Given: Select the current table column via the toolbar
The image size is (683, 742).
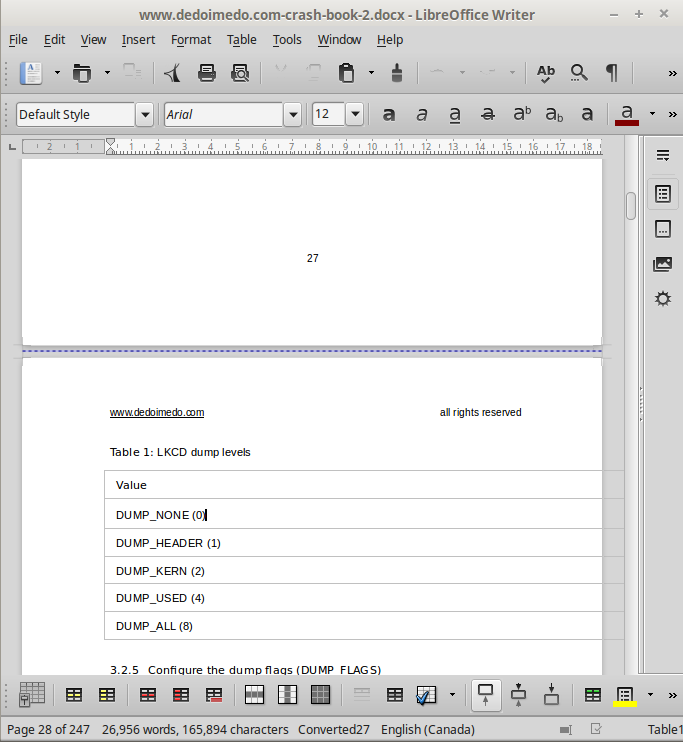Looking at the screenshot, I should [x=287, y=695].
